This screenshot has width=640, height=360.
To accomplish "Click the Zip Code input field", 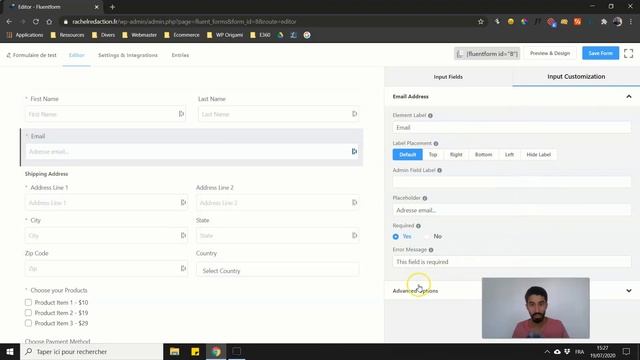I will click(x=106, y=269).
